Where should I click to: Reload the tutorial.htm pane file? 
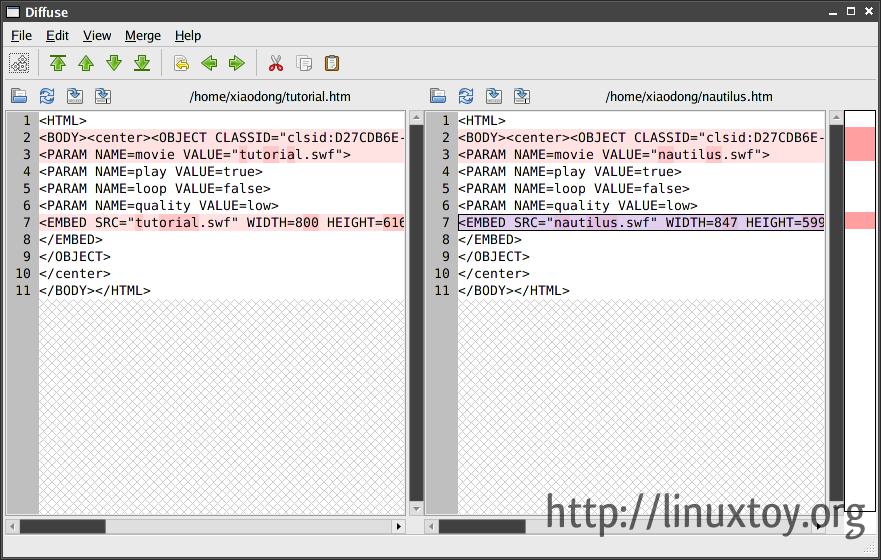47,96
